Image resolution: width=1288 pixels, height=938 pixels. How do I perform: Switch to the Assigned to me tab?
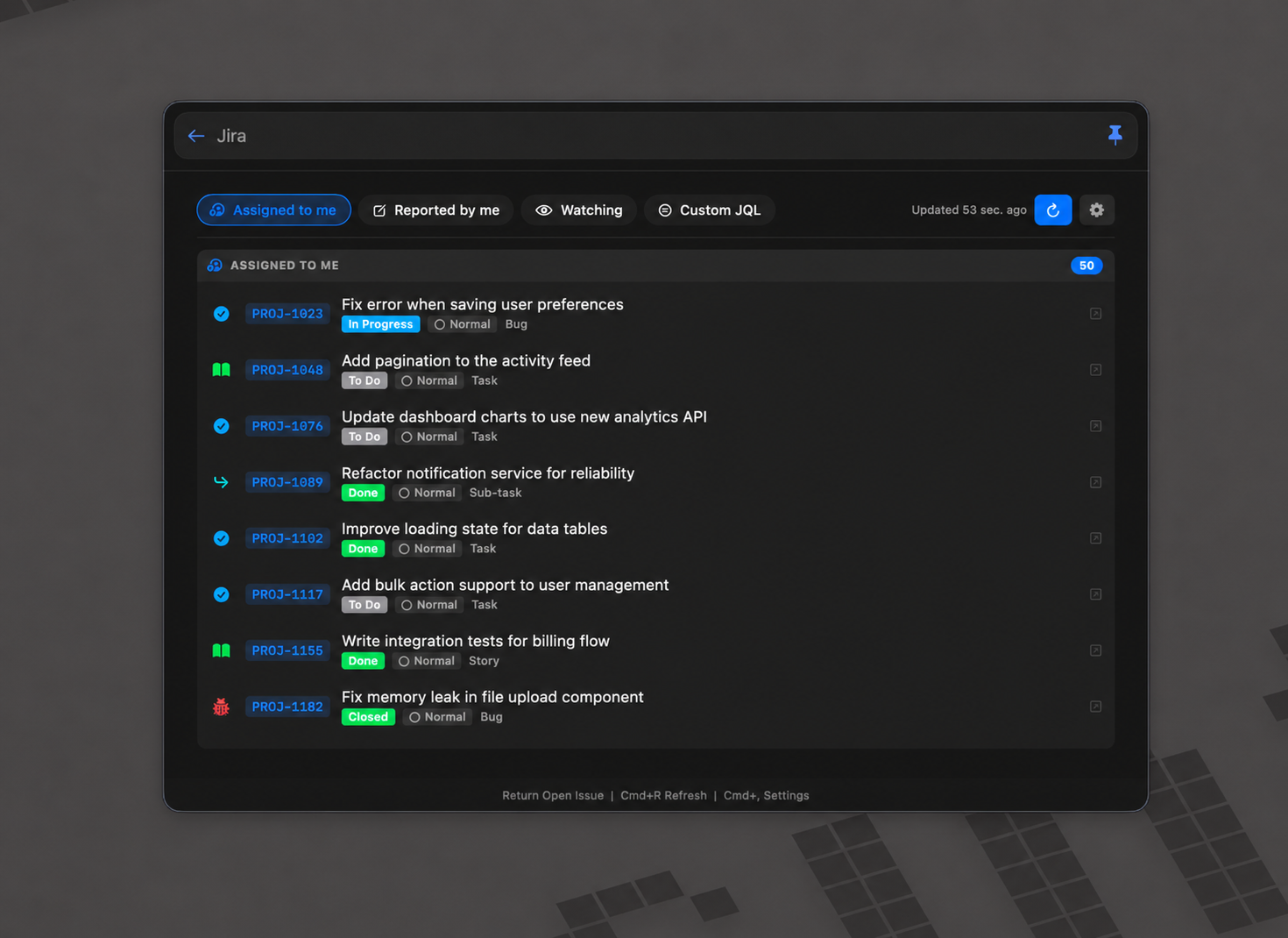[x=273, y=210]
